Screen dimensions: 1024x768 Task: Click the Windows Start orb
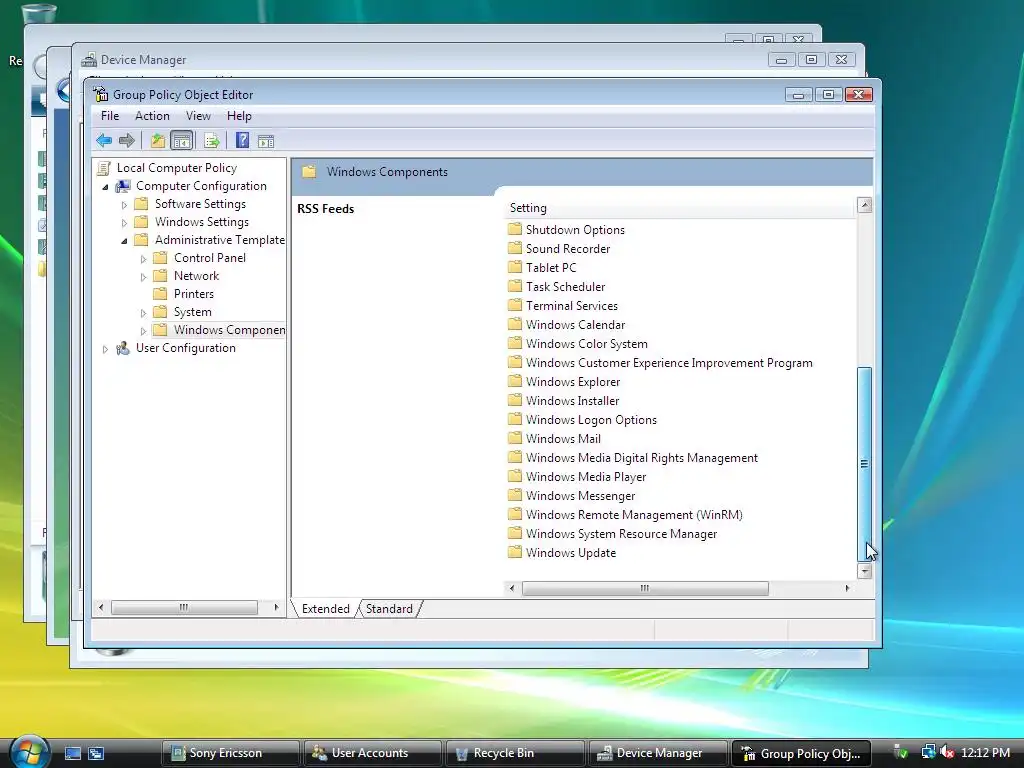coord(29,752)
